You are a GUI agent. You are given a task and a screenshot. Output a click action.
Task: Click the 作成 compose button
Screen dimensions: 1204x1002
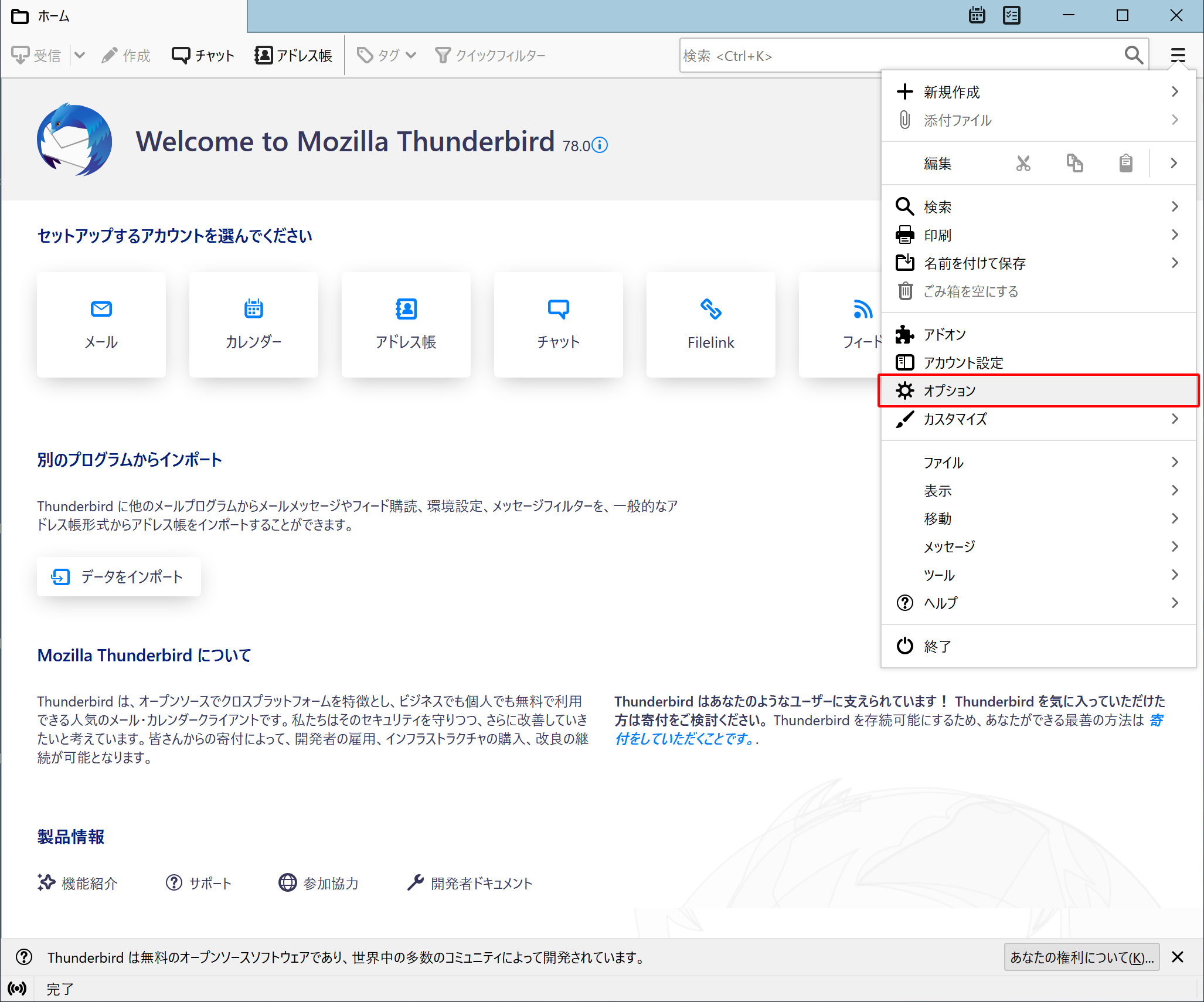(125, 56)
